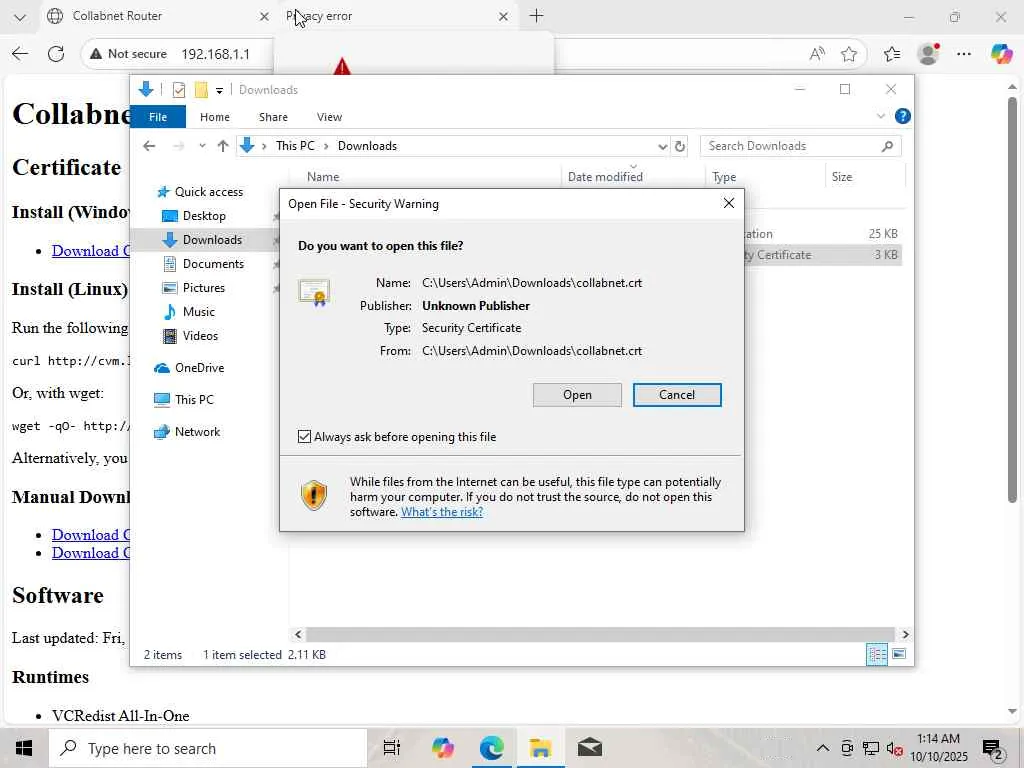Open Copilot icon in Edge toolbar

[x=1000, y=54]
